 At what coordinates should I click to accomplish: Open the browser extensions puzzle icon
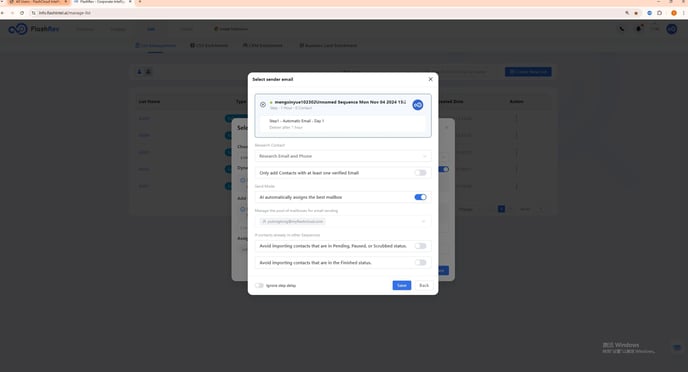click(659, 13)
